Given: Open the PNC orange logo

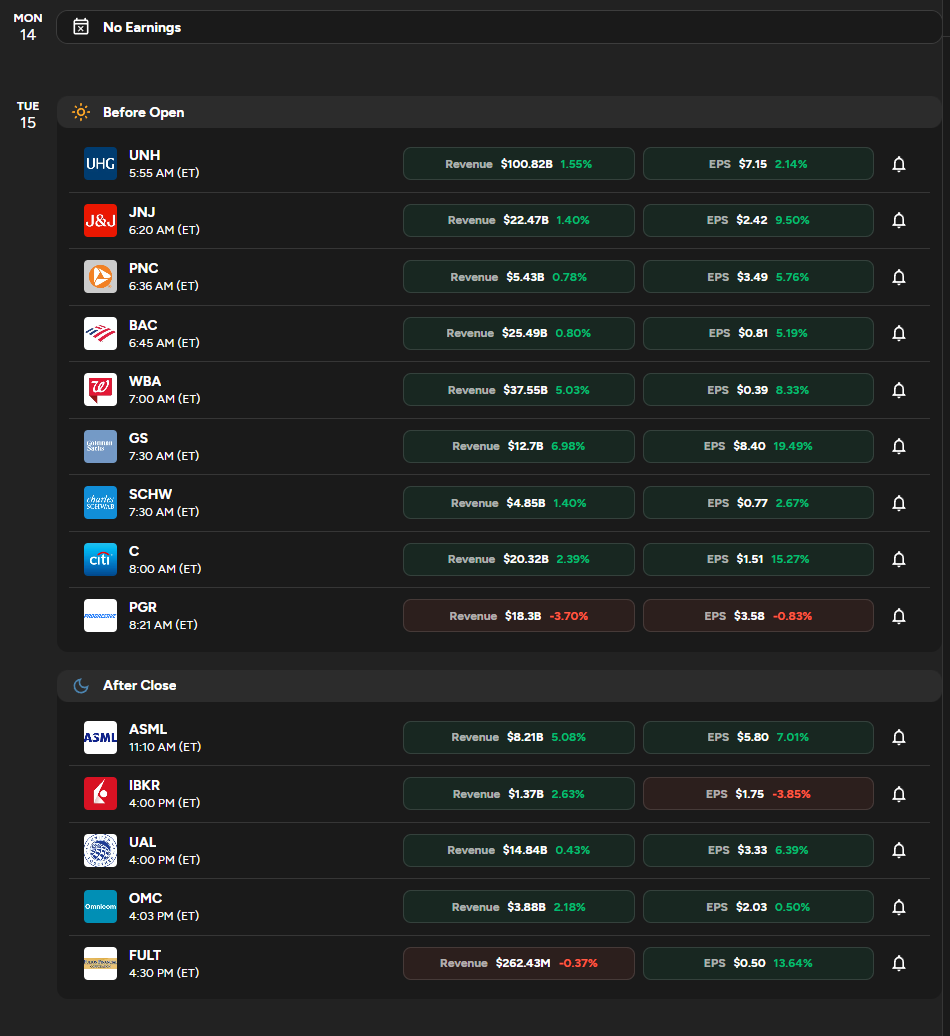Looking at the screenshot, I should point(100,277).
